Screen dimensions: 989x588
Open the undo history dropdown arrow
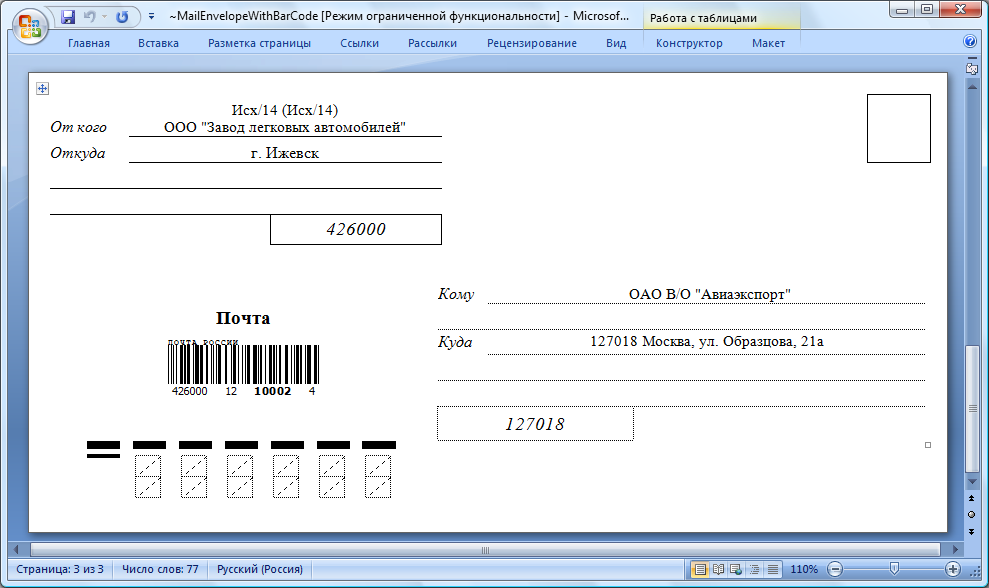[x=104, y=16]
